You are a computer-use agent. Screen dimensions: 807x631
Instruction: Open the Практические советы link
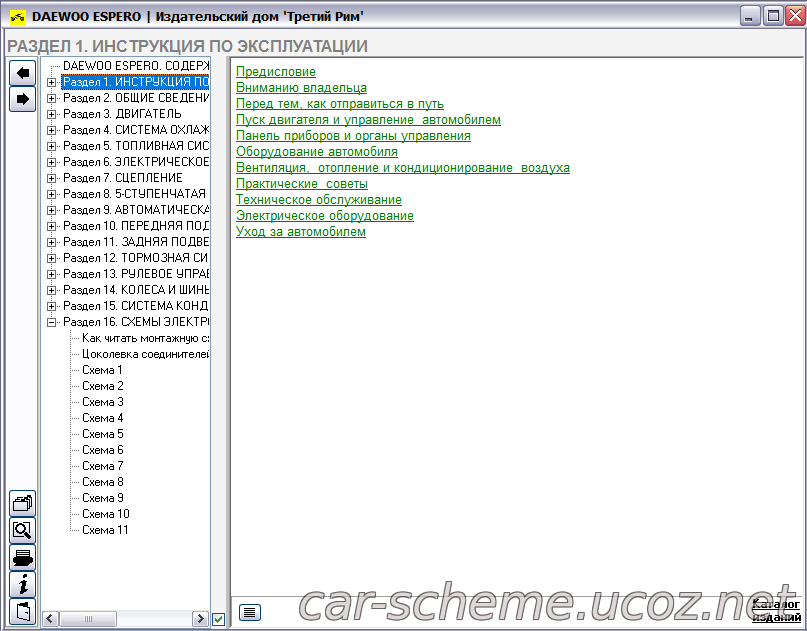coord(302,184)
